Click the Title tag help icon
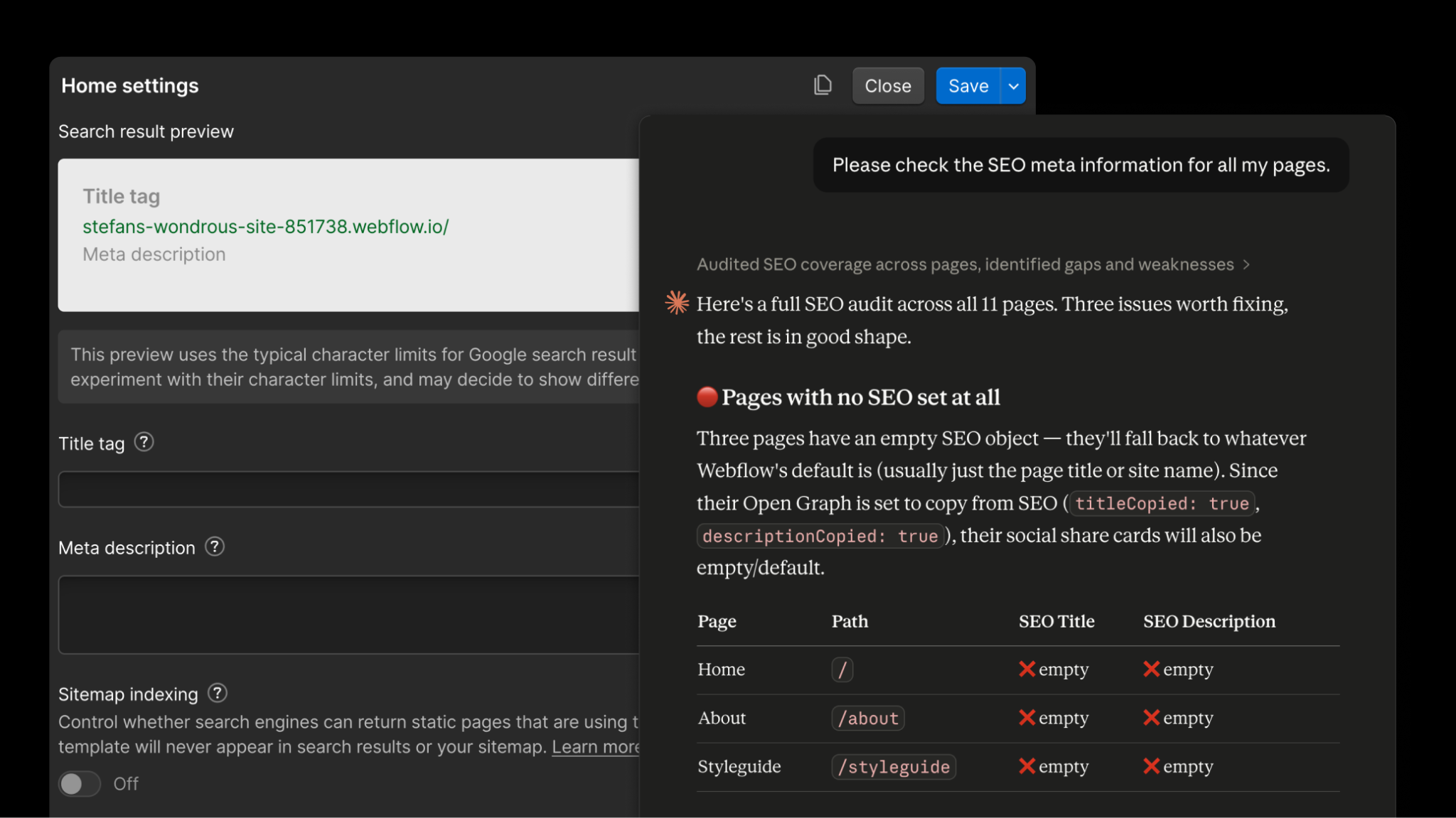1456x818 pixels. pos(144,443)
